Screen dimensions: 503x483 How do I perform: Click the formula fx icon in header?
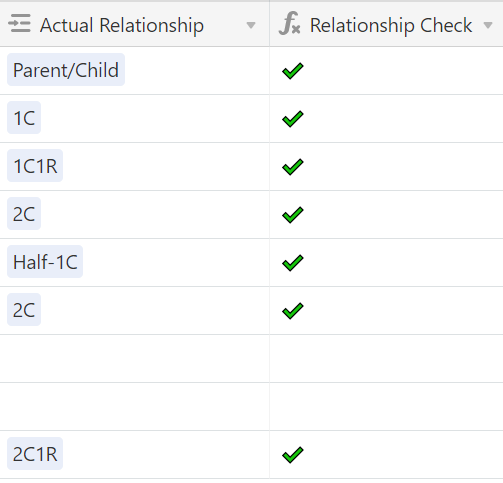[x=289, y=23]
